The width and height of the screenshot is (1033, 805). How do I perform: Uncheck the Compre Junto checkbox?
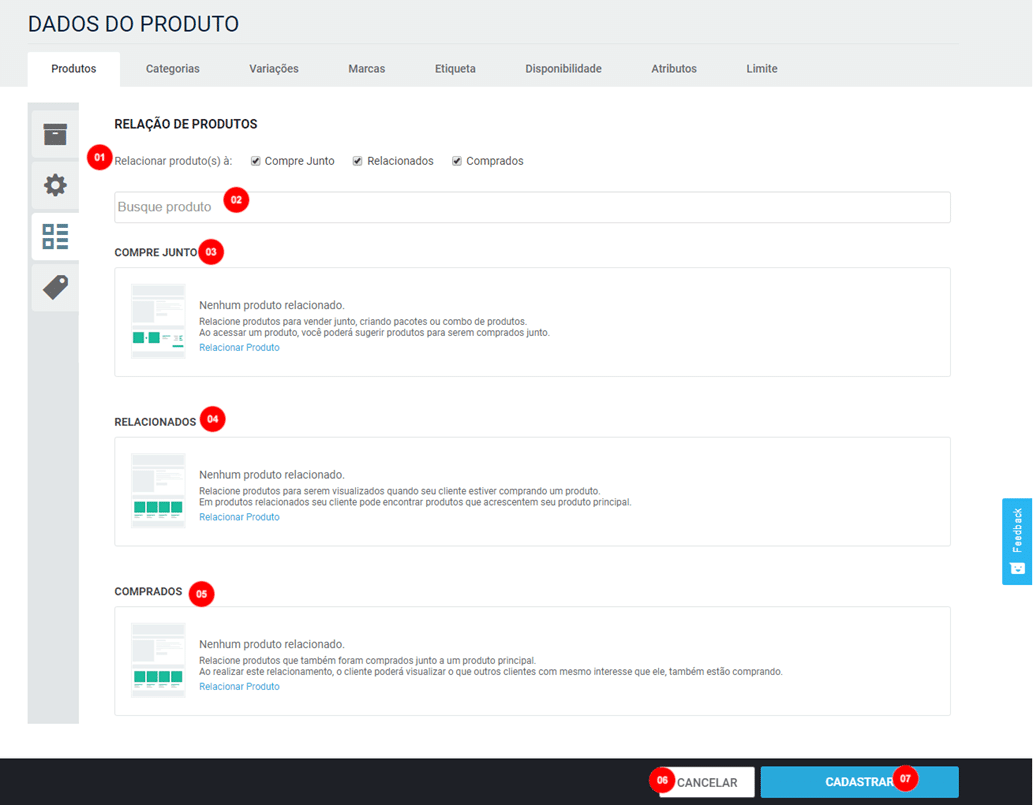pos(256,161)
